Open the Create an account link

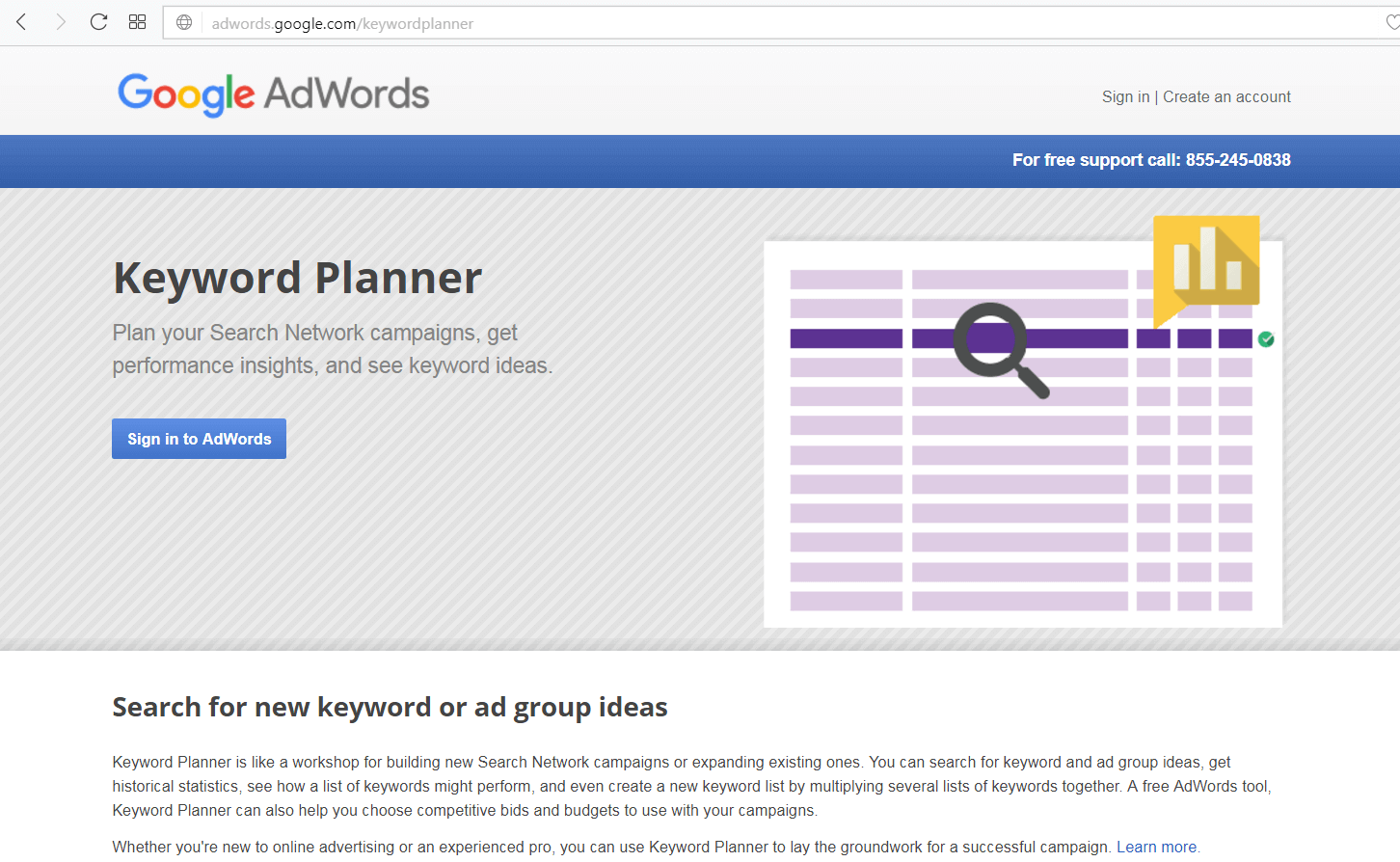pos(1226,96)
